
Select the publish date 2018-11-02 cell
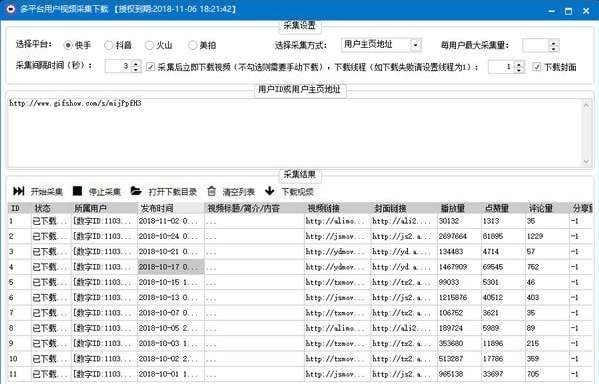(171, 221)
